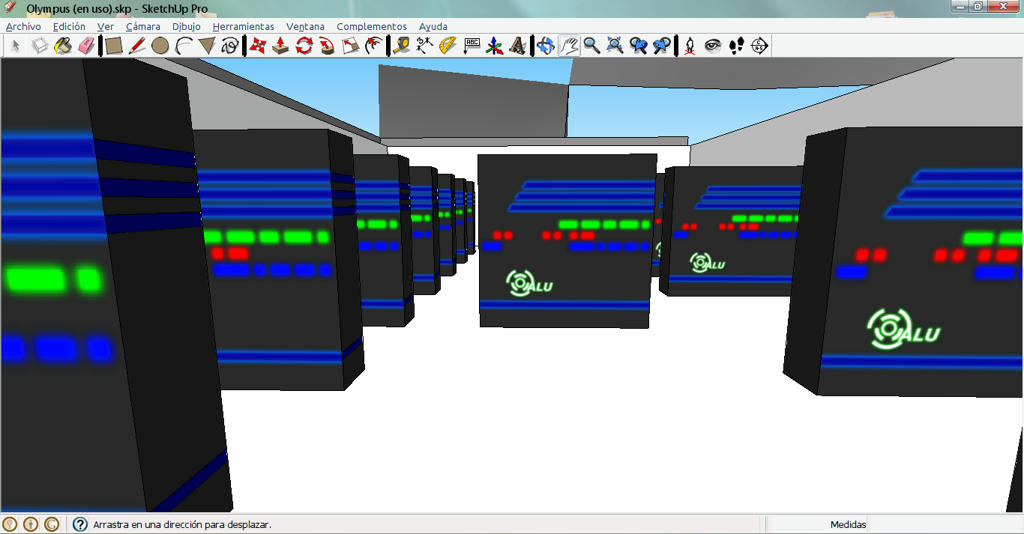Click the ALU logo on rightmost cabinet
This screenshot has height=534, width=1024.
903,329
